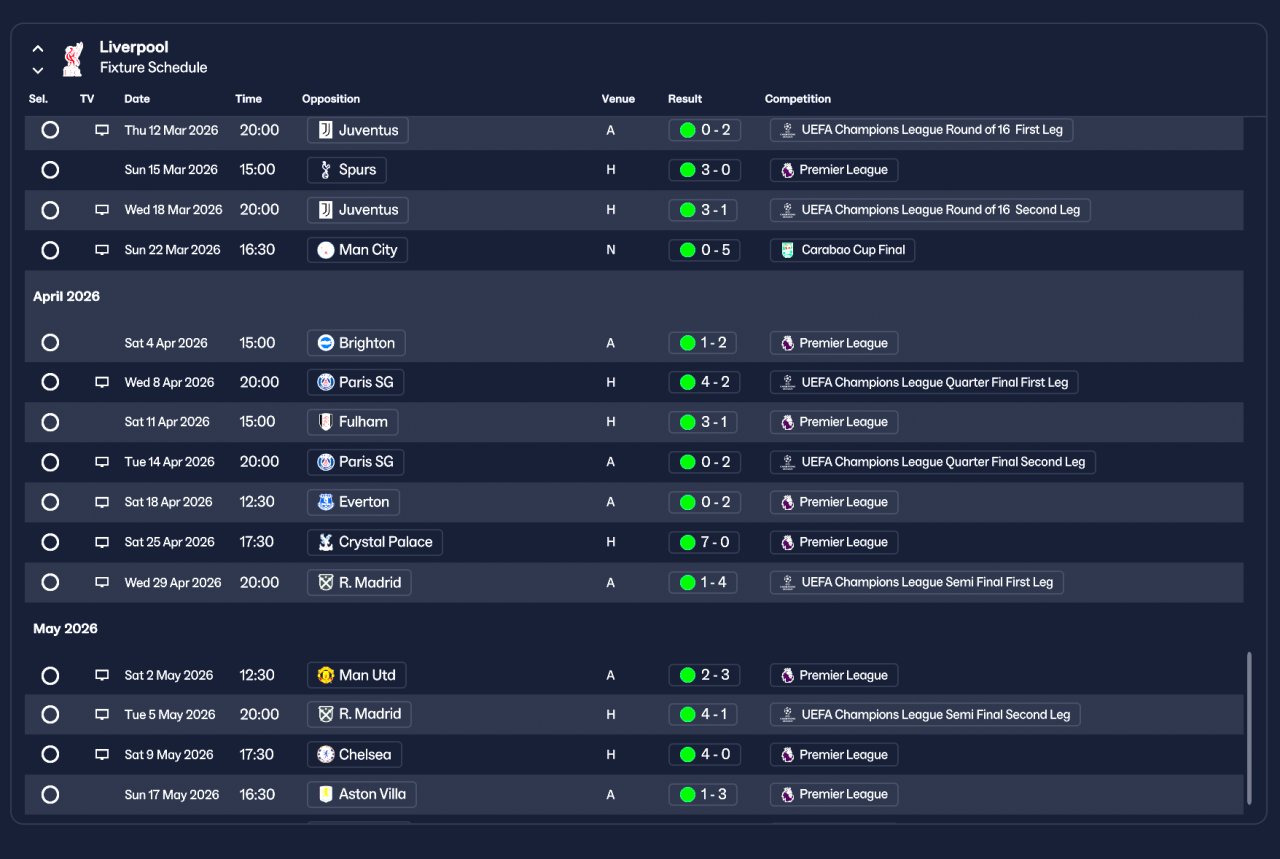Open Juventus from the 18 Mar fixture row

pyautogui.click(x=358, y=210)
